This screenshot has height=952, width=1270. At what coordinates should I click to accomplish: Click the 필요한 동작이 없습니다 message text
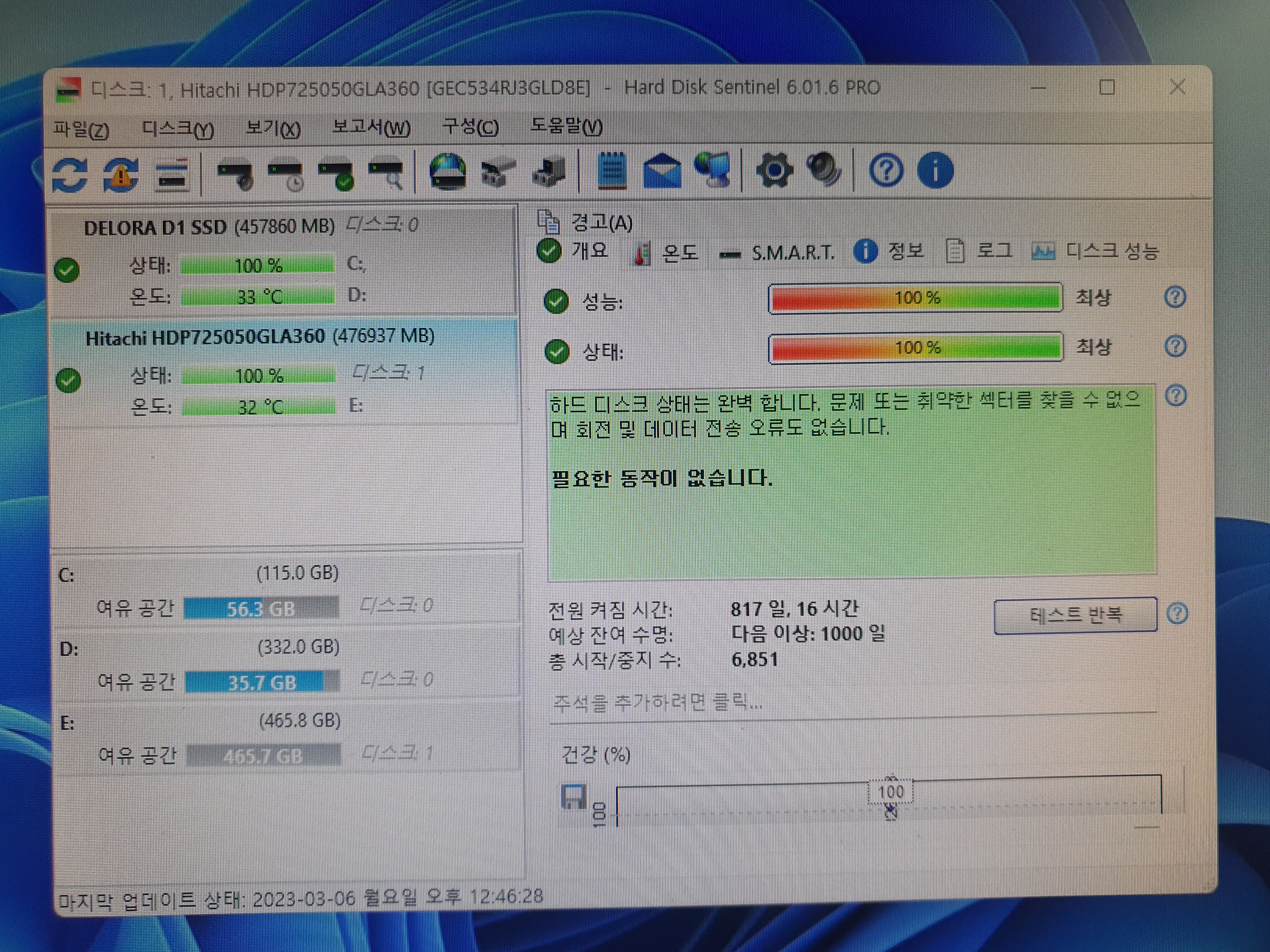tap(661, 478)
